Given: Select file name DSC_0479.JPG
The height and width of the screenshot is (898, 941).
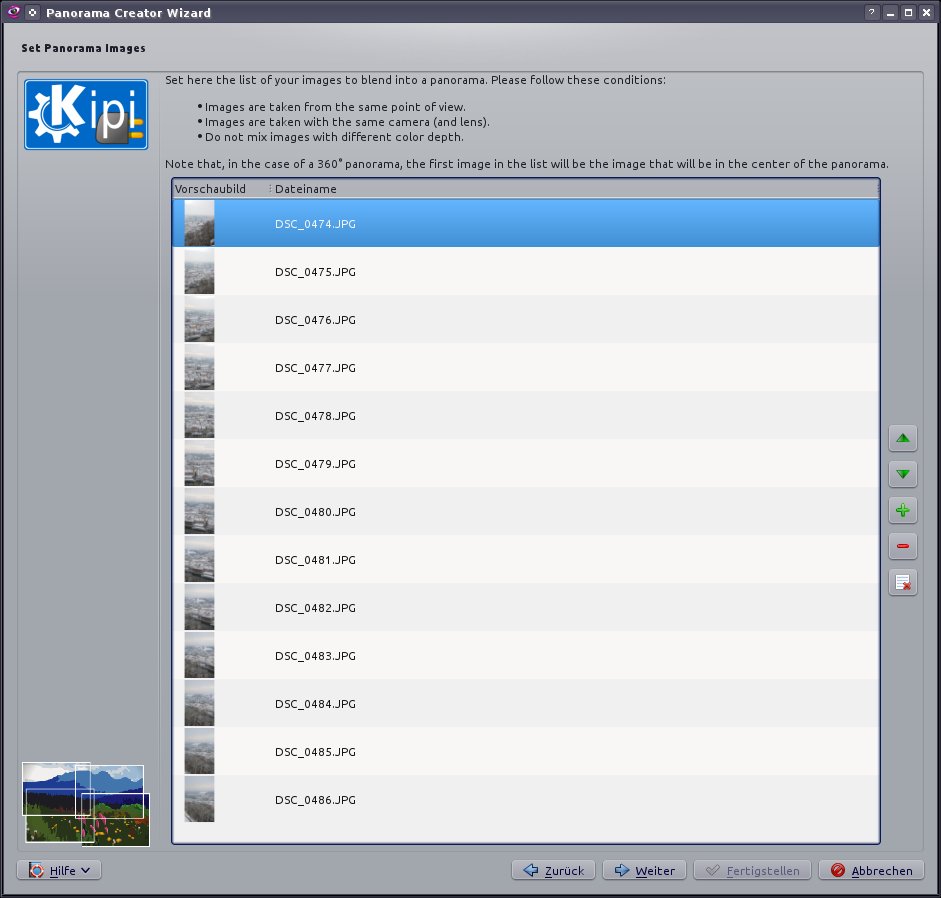Looking at the screenshot, I should pyautogui.click(x=315, y=464).
